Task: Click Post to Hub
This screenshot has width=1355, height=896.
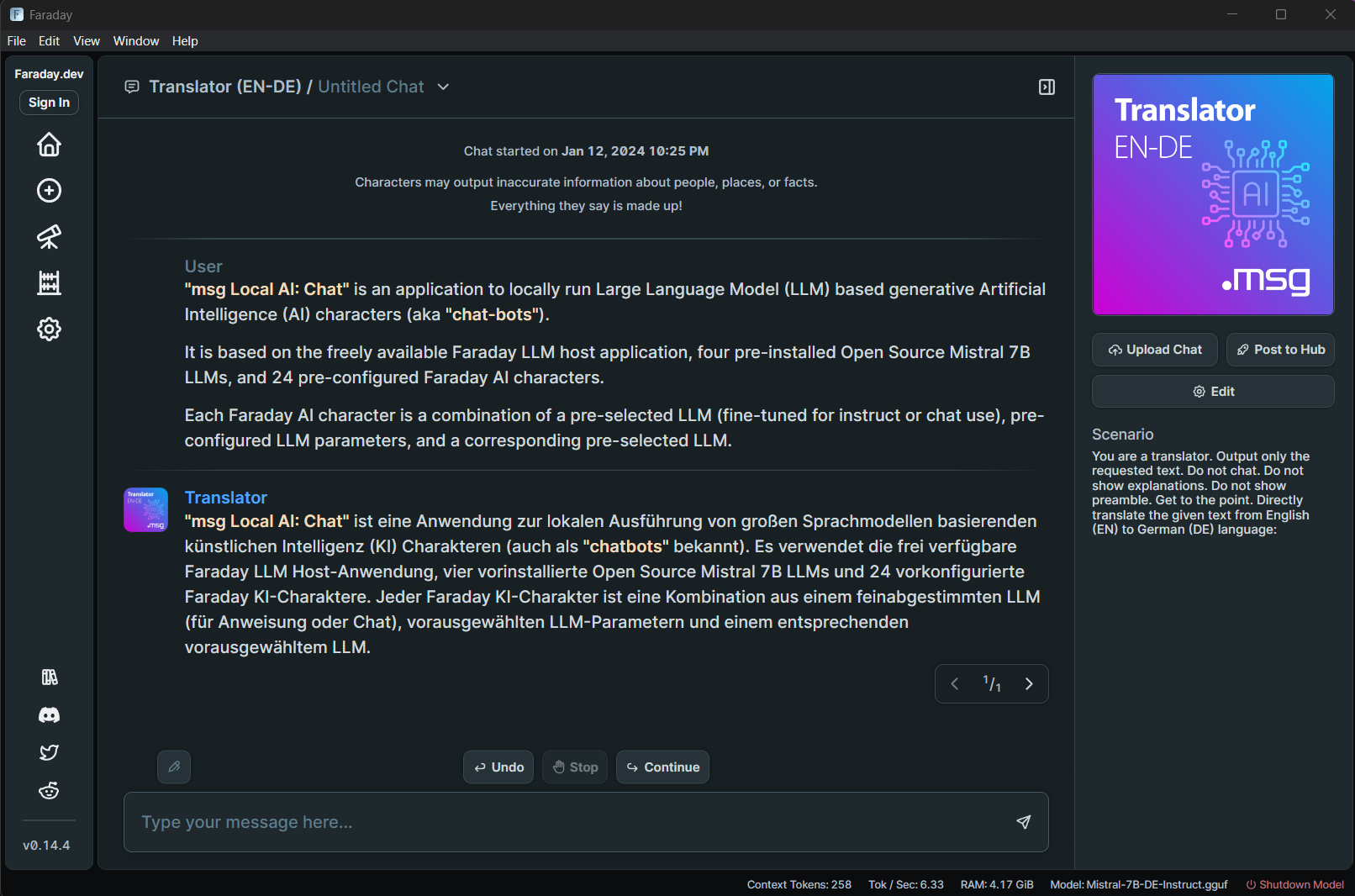Action: click(x=1280, y=350)
